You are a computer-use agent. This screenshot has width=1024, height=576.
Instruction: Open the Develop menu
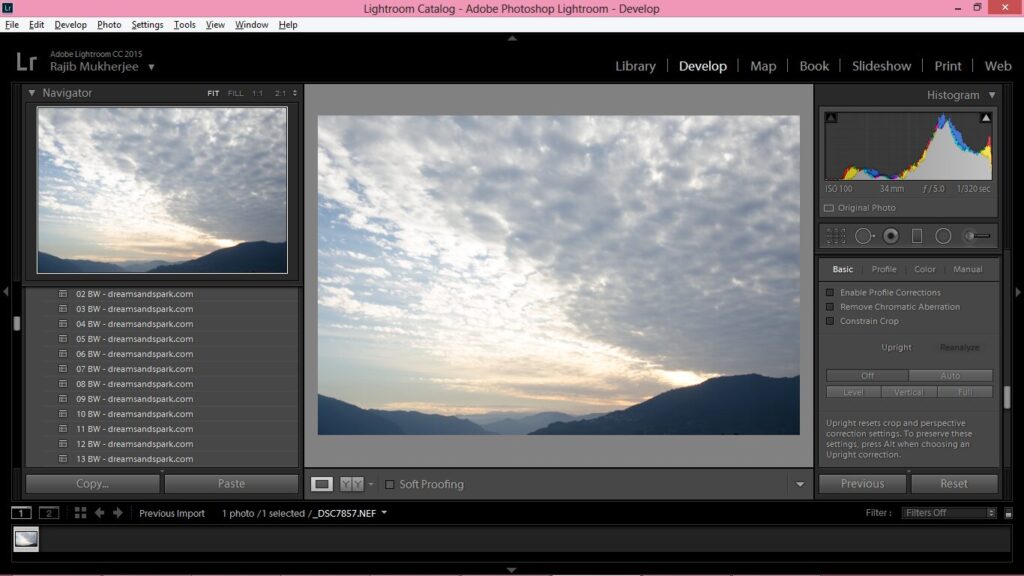71,25
